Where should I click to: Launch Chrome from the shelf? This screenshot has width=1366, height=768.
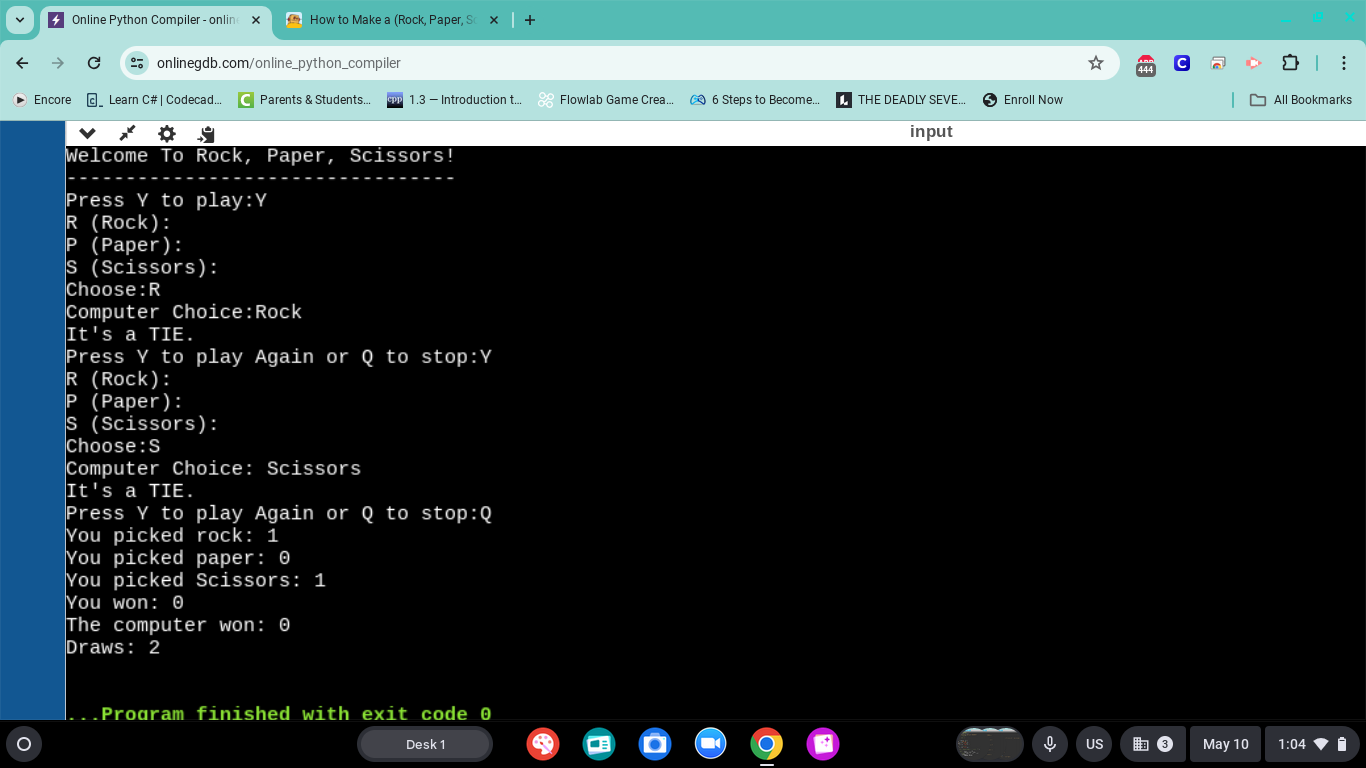pos(766,744)
